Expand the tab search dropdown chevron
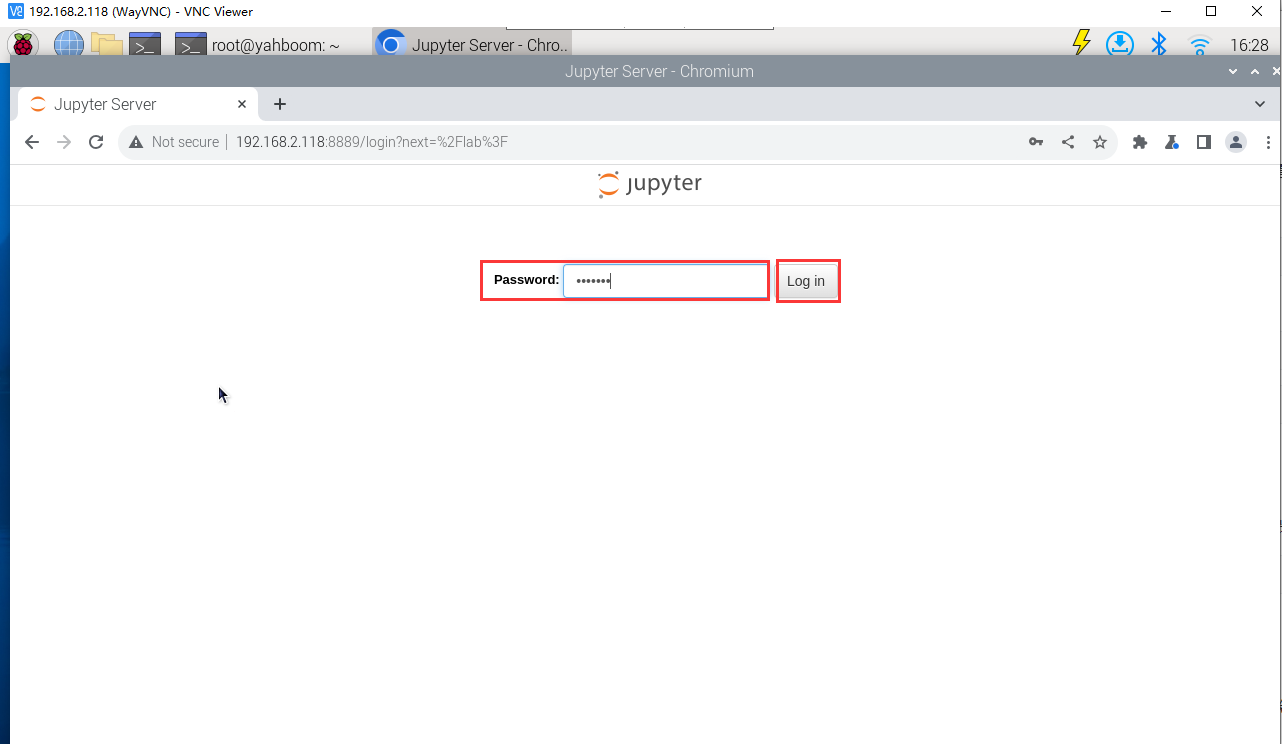The image size is (1282, 744). coord(1260,104)
